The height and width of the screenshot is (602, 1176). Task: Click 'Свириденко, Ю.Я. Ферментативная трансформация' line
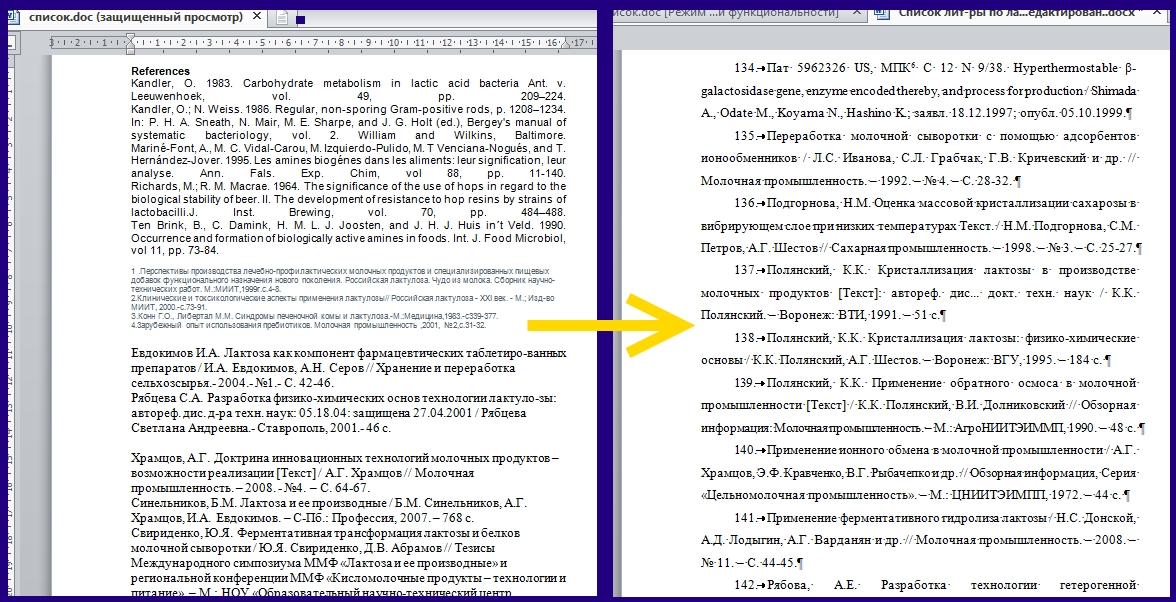tap(326, 533)
